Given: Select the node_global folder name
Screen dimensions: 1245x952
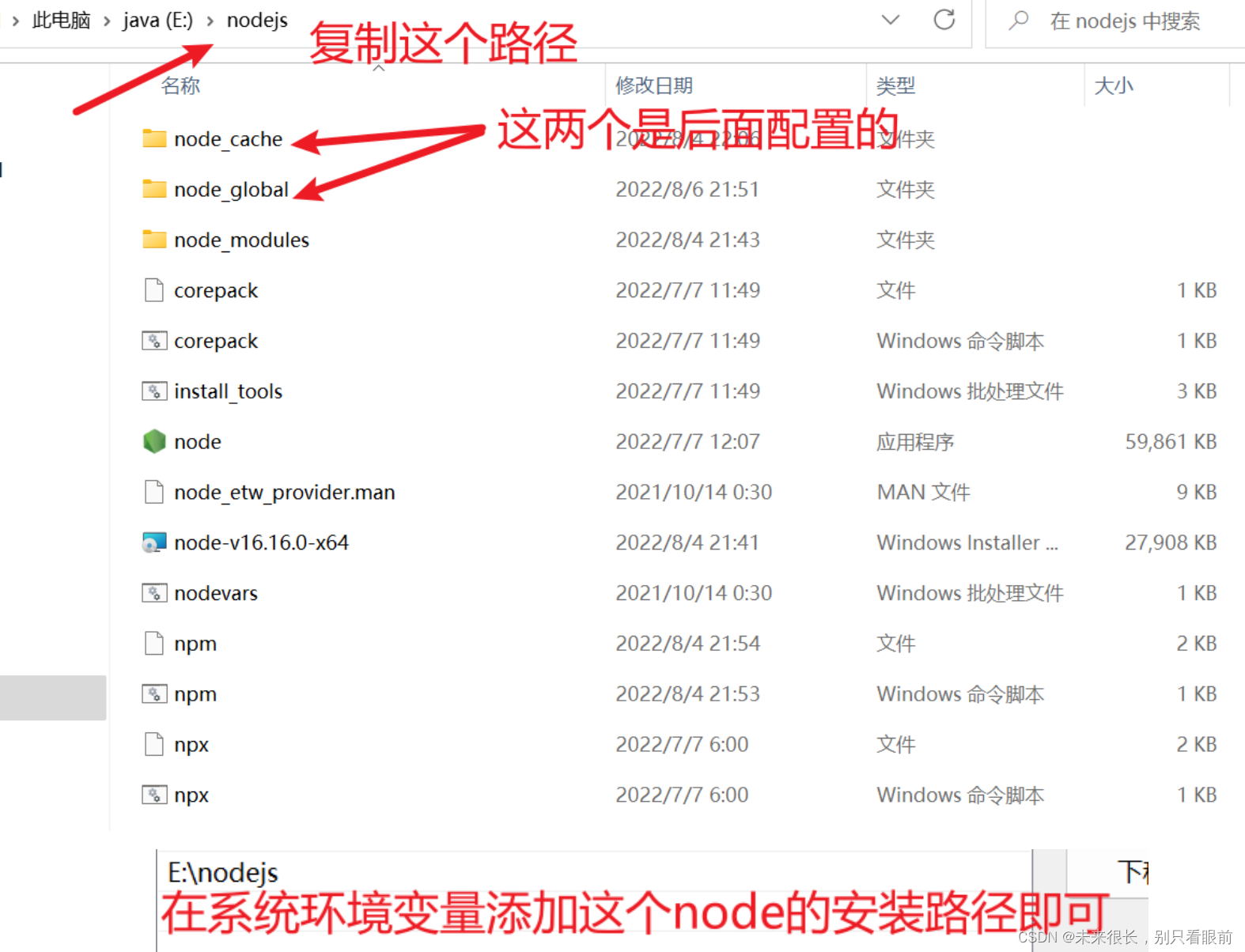Looking at the screenshot, I should pyautogui.click(x=231, y=190).
